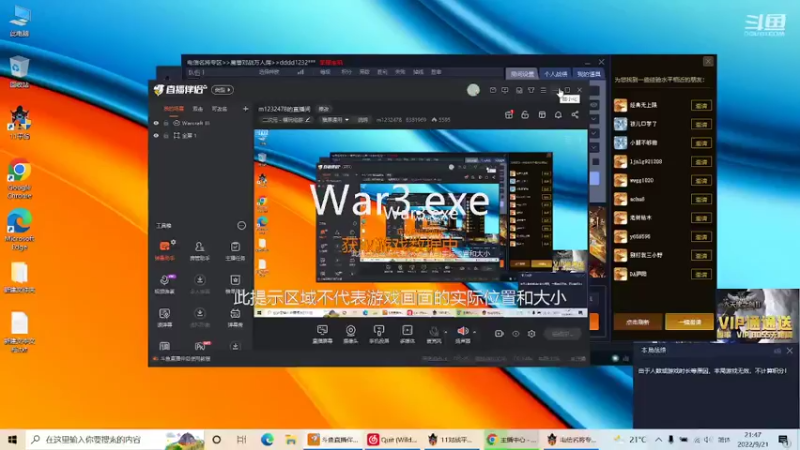Viewport: 800px width, 450px height.
Task: Open the screen capture source in bottom toolbar
Action: (322, 334)
